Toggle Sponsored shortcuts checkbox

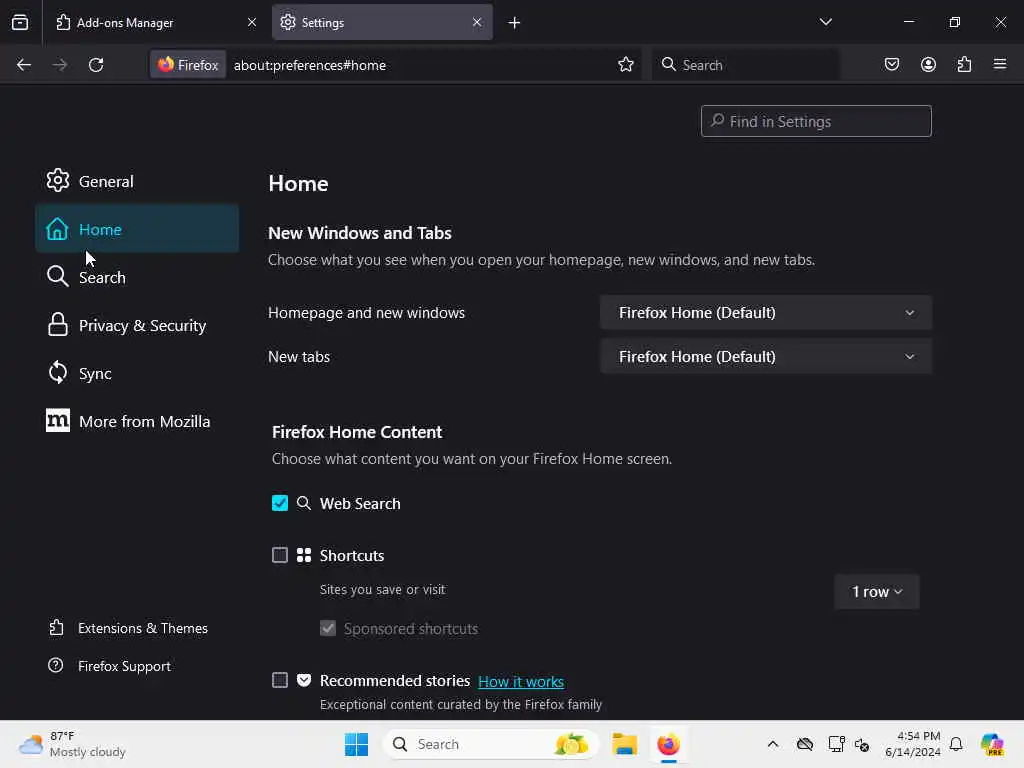(328, 628)
